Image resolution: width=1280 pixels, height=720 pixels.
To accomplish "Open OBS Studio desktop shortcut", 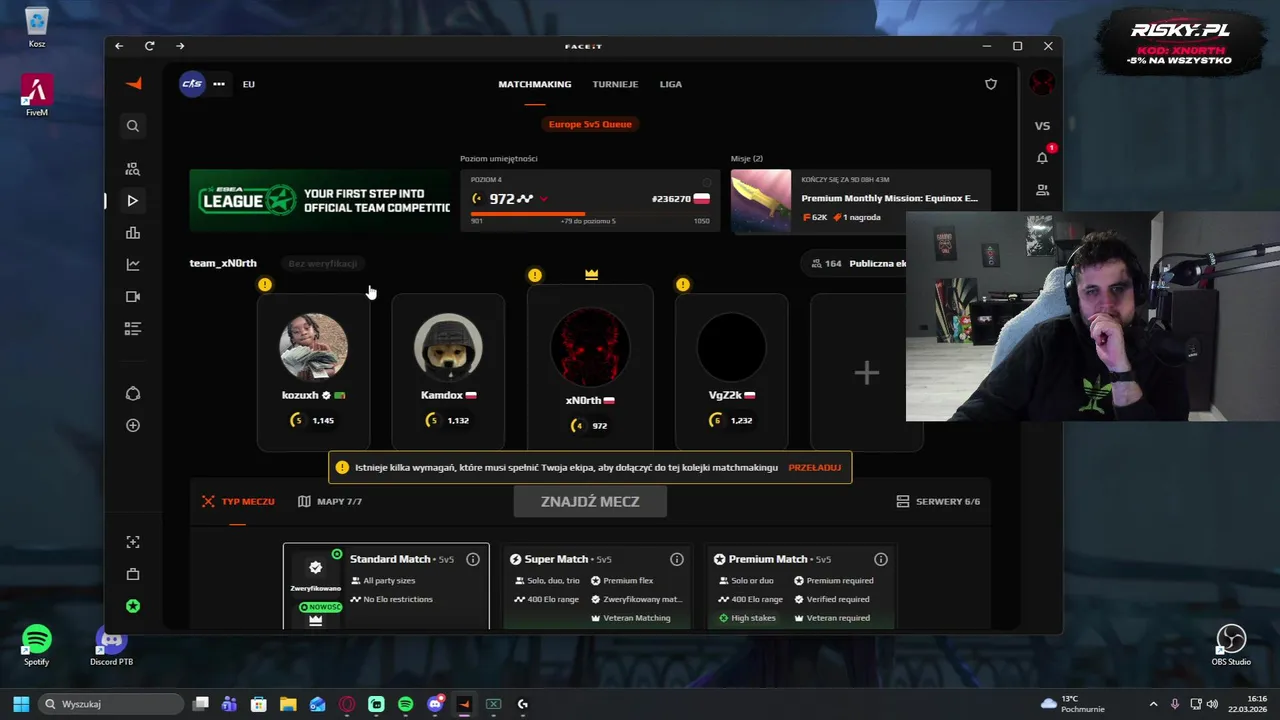I will coord(1231,645).
